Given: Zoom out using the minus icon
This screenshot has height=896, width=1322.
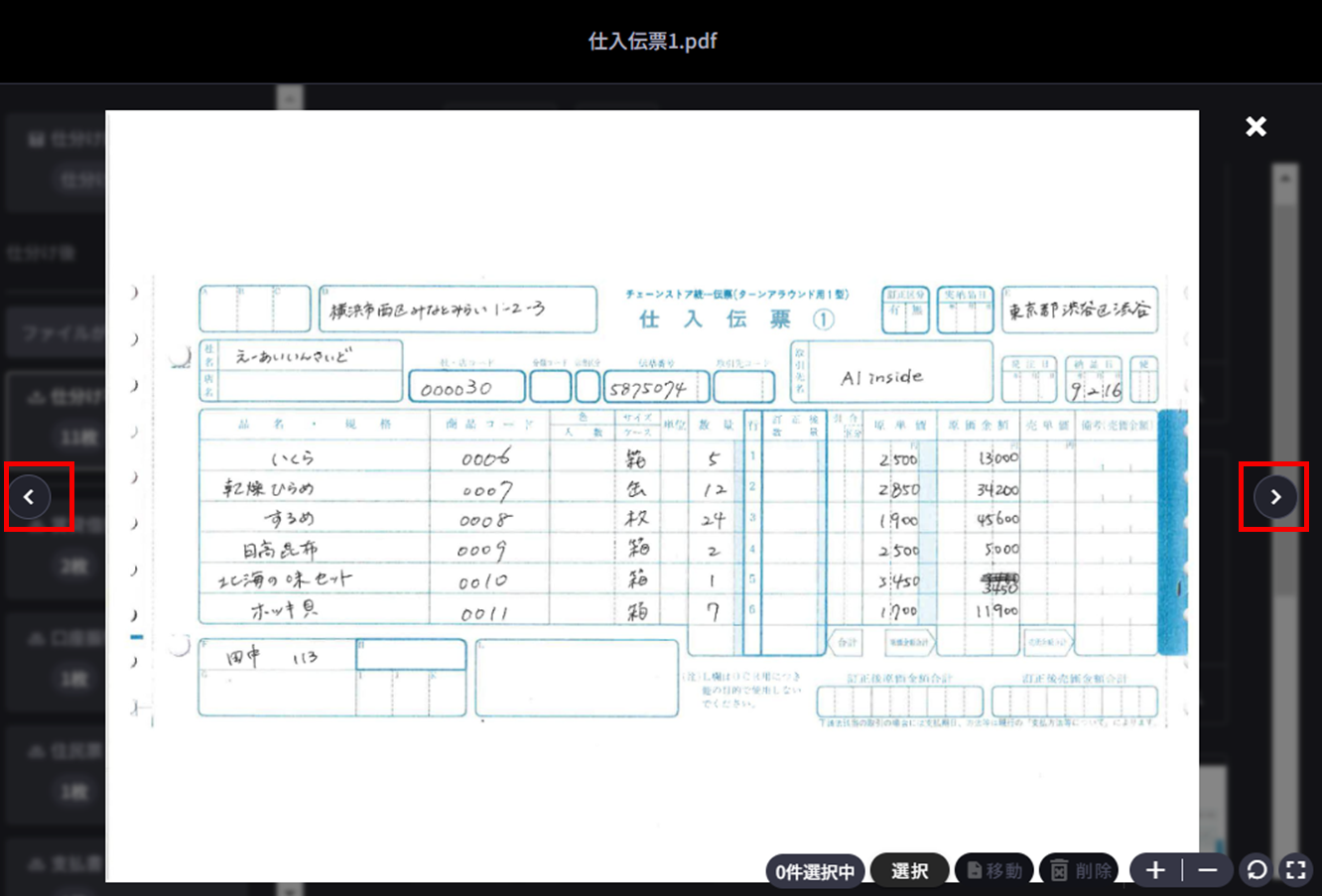Looking at the screenshot, I should [x=1208, y=870].
